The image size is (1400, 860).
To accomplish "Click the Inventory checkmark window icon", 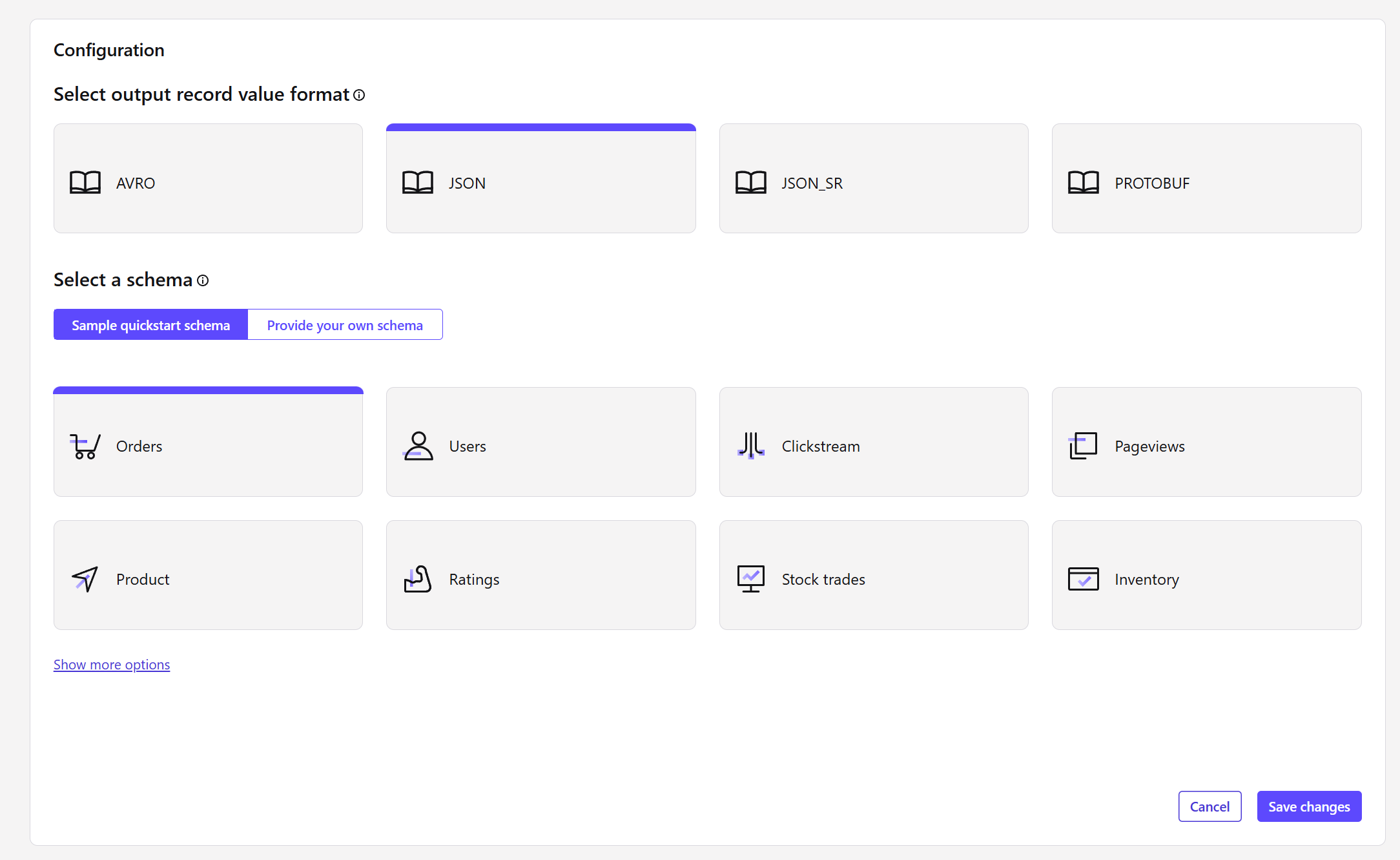I will [x=1083, y=579].
